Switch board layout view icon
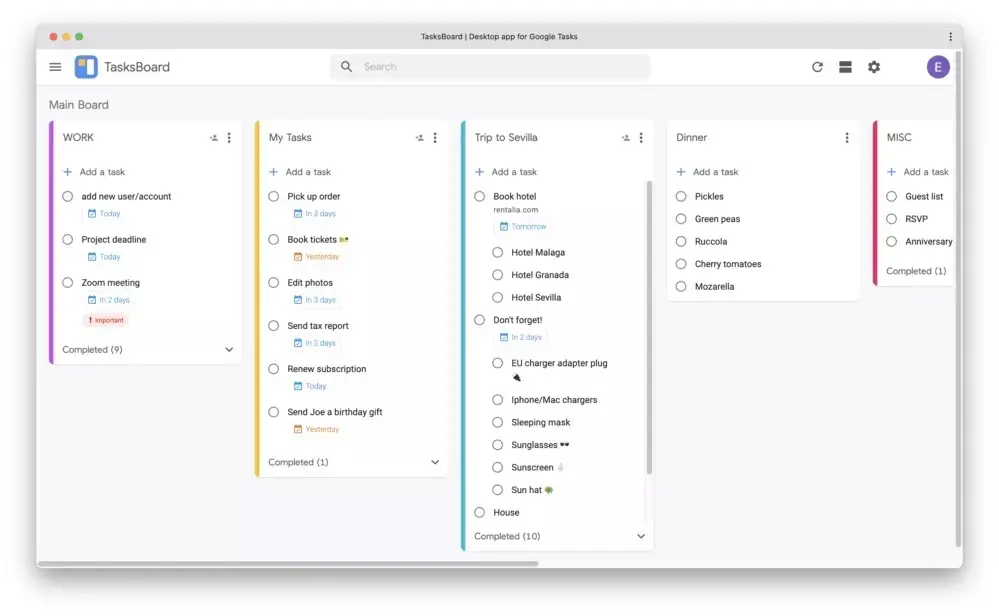The width and height of the screenshot is (999, 616). 845,67
